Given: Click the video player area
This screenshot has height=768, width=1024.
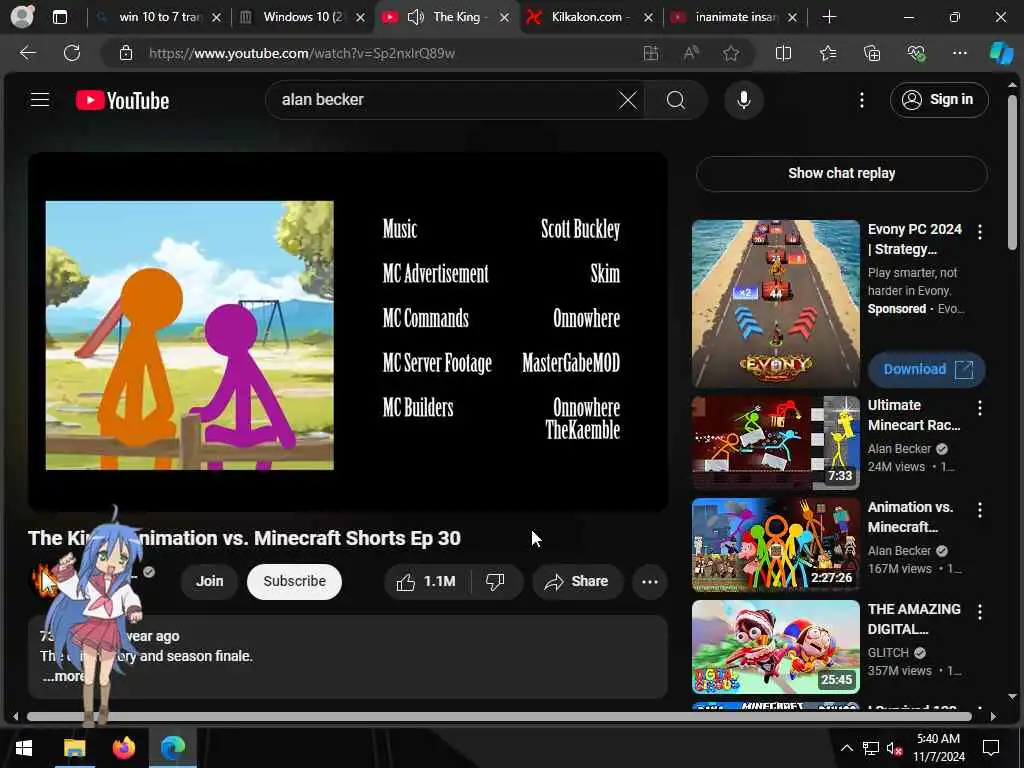Looking at the screenshot, I should pos(347,332).
